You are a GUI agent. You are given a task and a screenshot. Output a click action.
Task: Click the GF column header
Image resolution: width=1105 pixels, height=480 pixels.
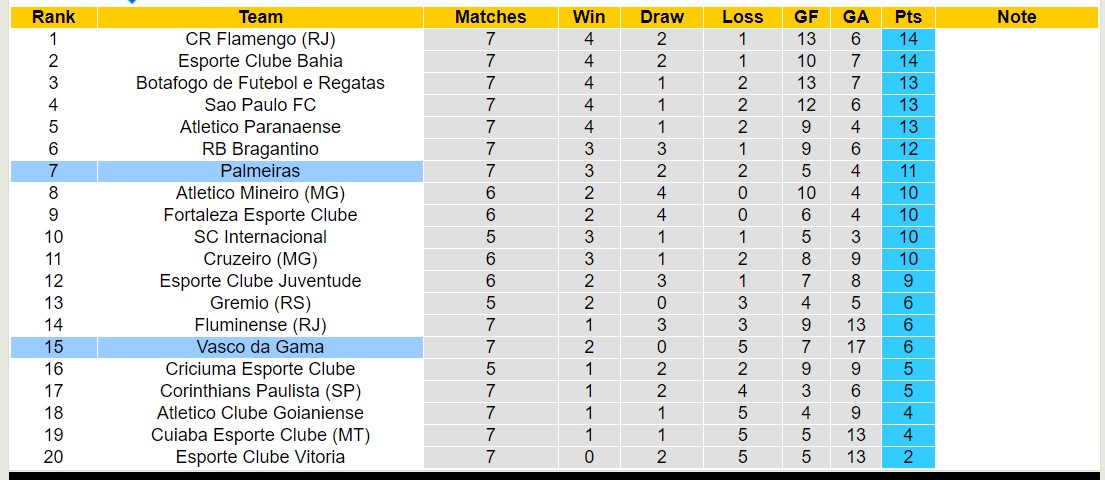(806, 17)
